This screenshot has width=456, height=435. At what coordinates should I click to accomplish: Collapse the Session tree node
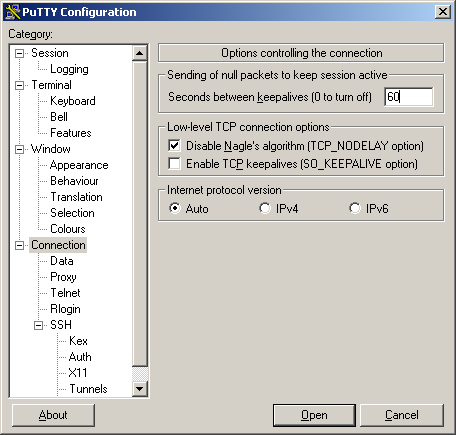[20, 53]
